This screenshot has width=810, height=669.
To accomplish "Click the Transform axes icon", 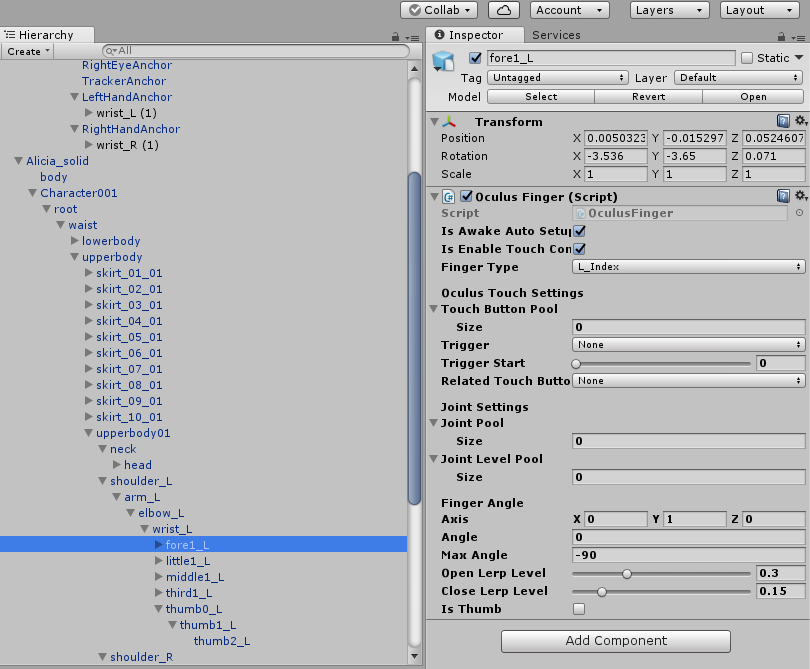I will [x=449, y=122].
